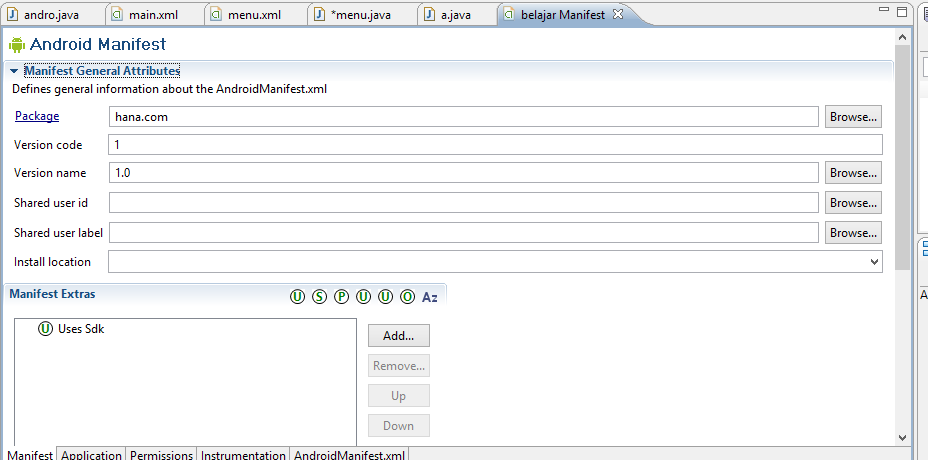The image size is (928, 460).
Task: Click the Az alphabetical sort icon
Action: [430, 297]
